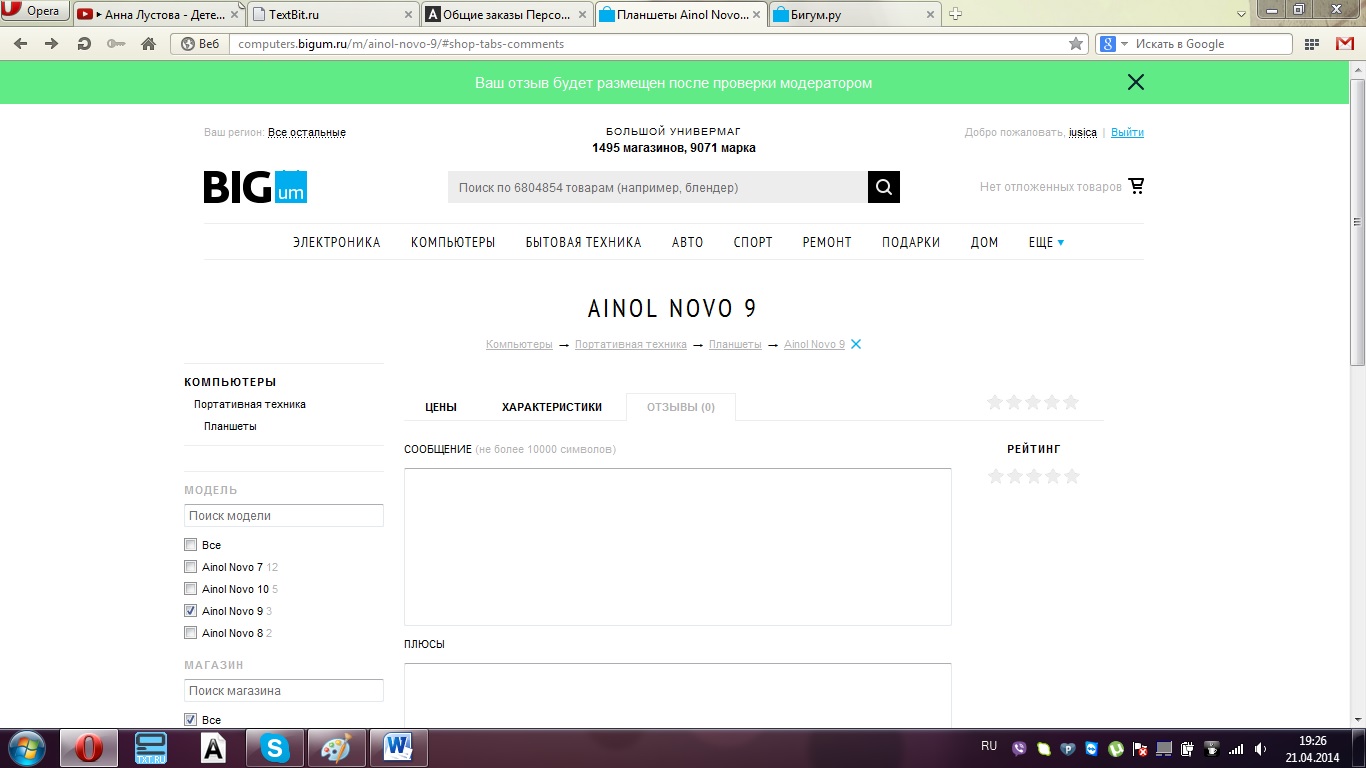Open Microsoft Word from the taskbar
Viewport: 1366px width, 768px height.
tap(398, 748)
